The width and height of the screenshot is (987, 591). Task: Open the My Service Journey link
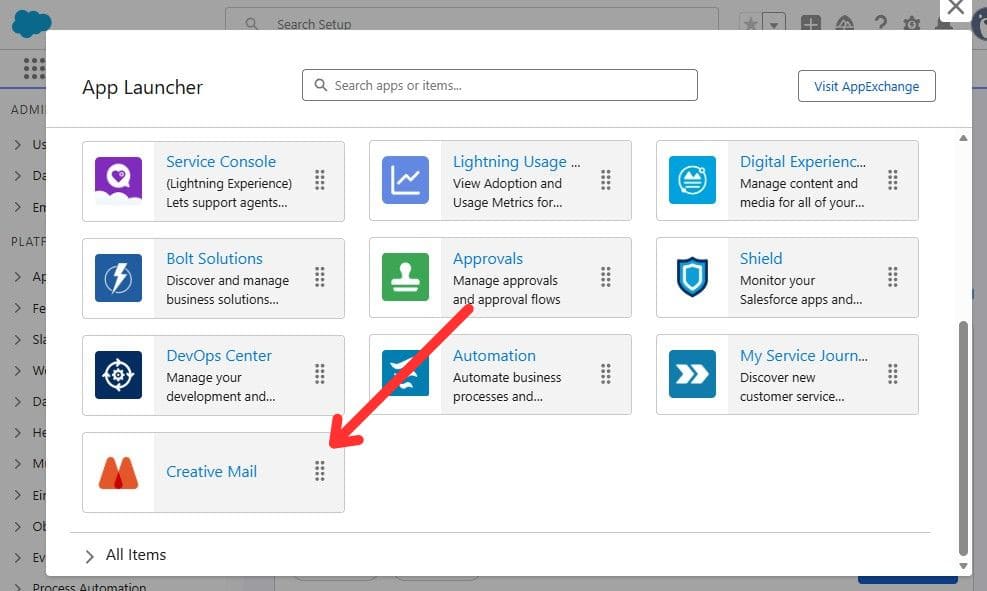coord(804,356)
